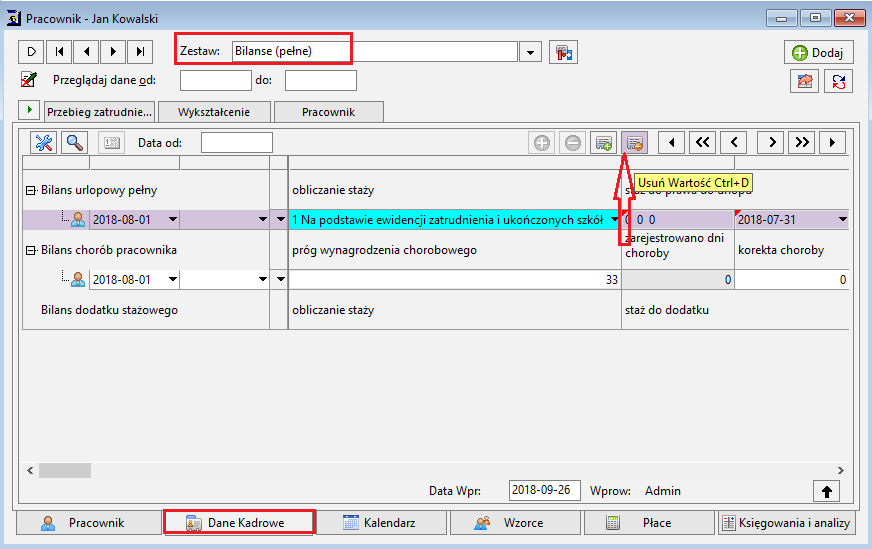Open the Dane Kadrowe bottom tab

pyautogui.click(x=240, y=523)
